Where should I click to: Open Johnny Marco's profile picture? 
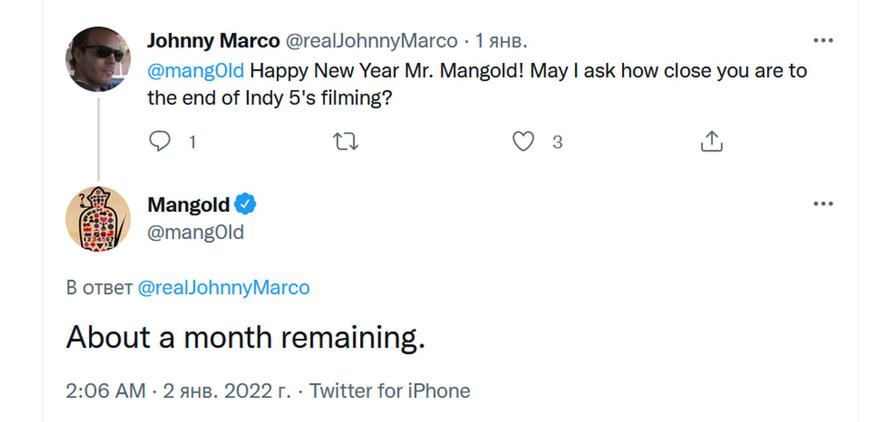pos(98,58)
